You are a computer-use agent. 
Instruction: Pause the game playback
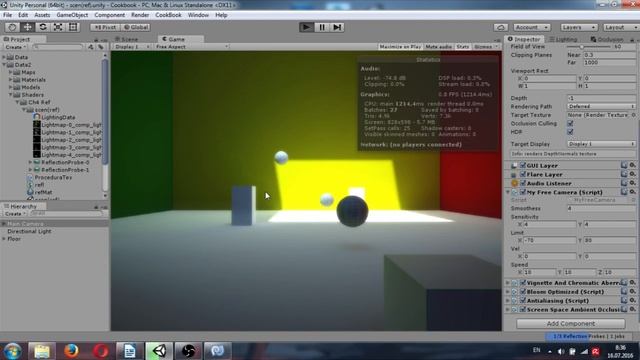[x=322, y=27]
